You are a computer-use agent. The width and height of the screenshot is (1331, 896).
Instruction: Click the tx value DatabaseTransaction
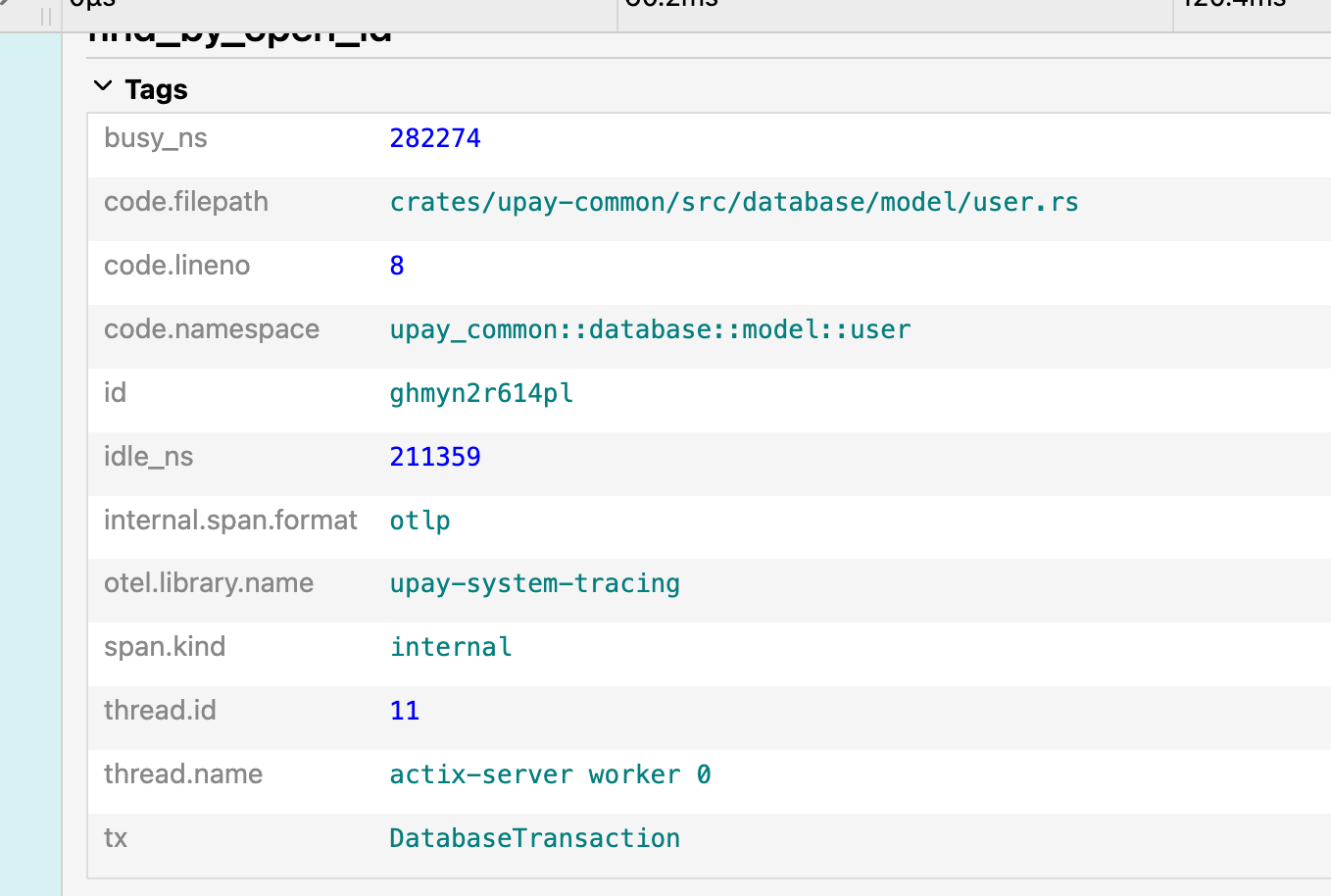pos(534,838)
